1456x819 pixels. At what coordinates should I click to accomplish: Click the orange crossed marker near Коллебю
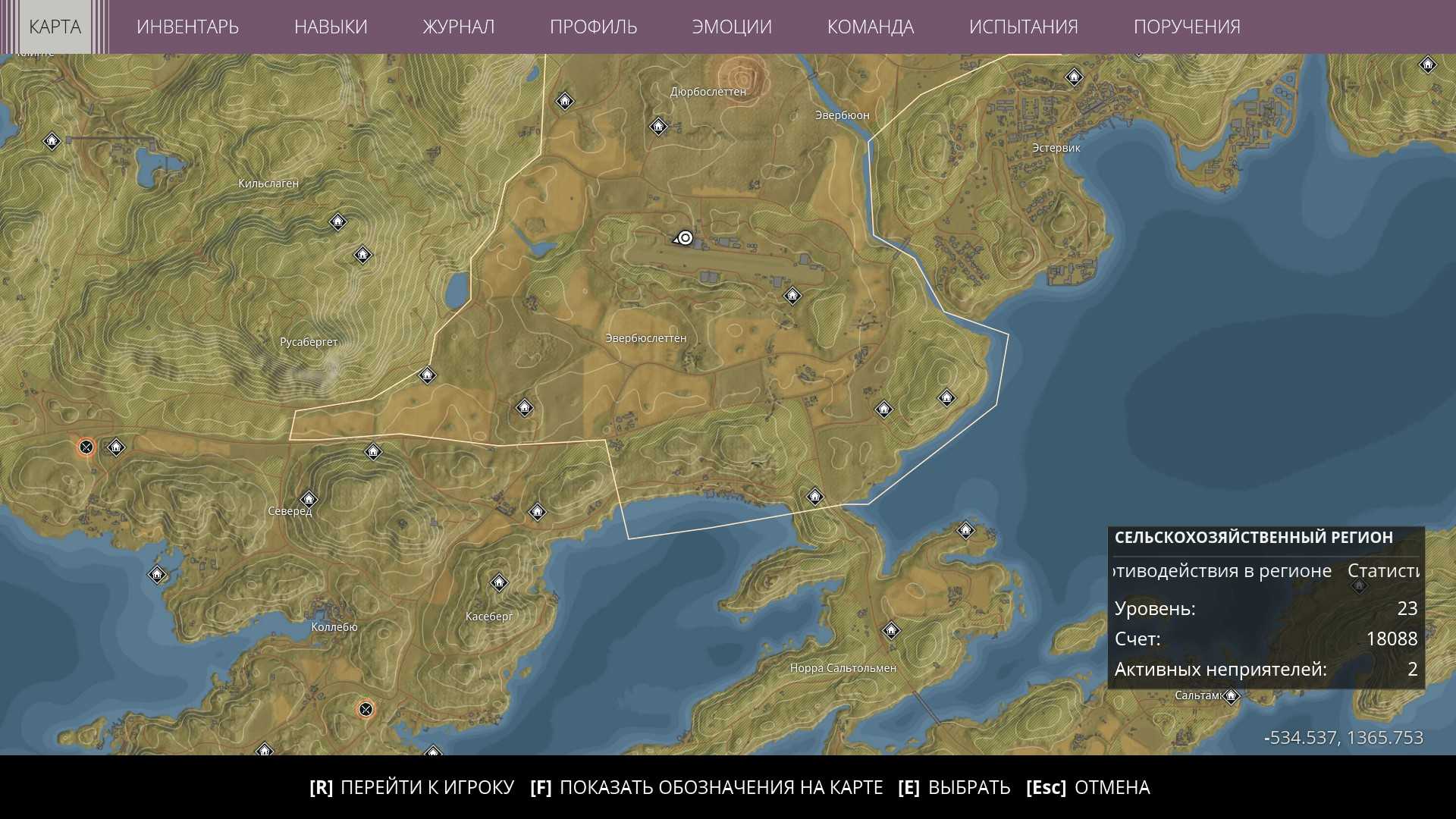coord(366,709)
